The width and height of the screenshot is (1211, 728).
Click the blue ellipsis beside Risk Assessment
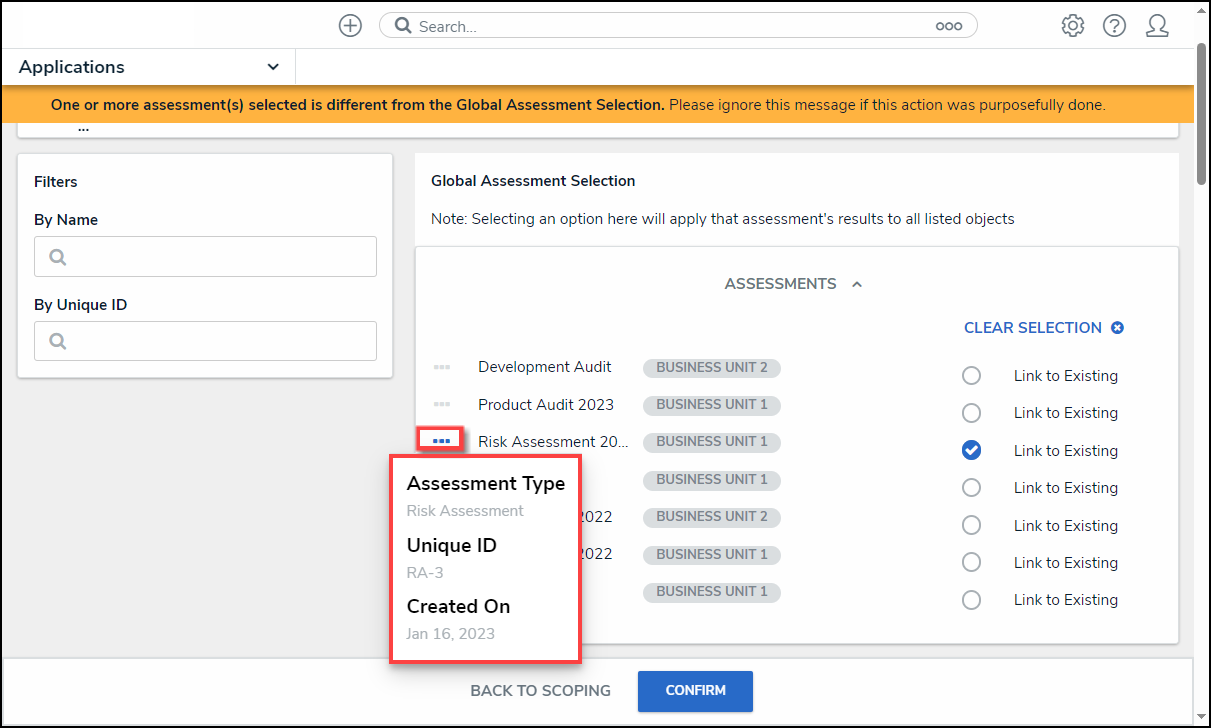point(442,440)
